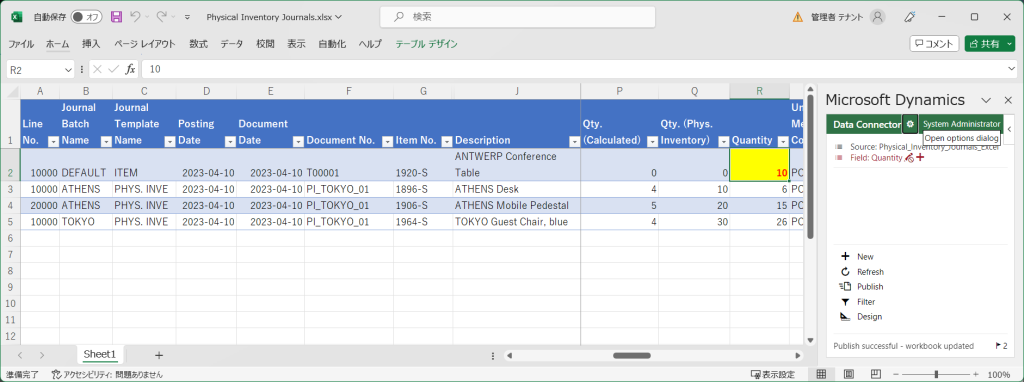1024x382 pixels.
Task: Go to previous sheet with left arrow
Action: [20, 355]
